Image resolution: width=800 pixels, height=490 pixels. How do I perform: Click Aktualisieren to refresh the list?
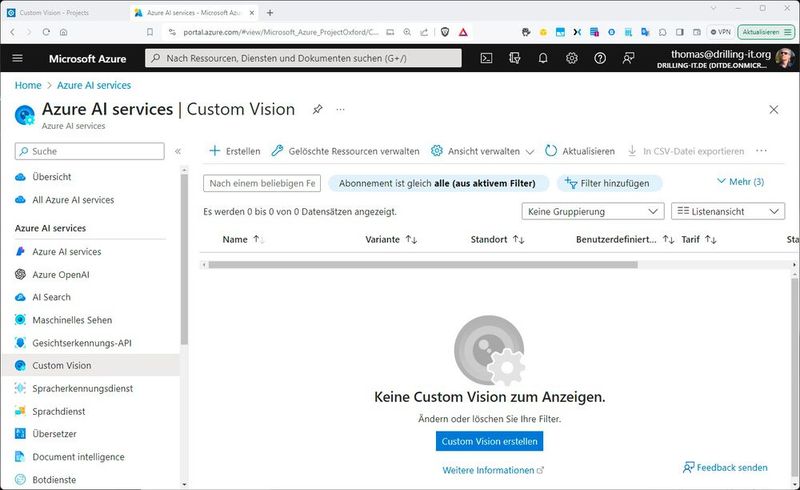(x=580, y=151)
